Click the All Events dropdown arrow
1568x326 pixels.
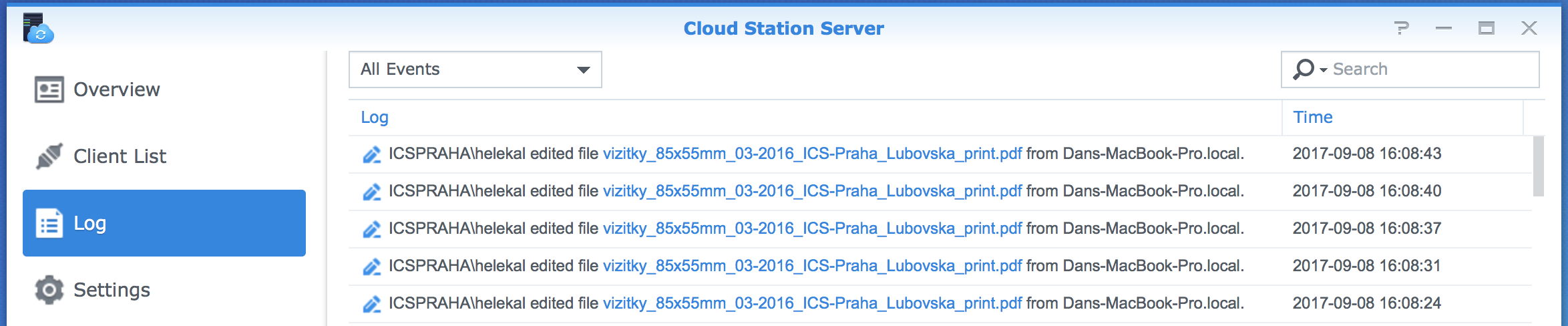[584, 69]
